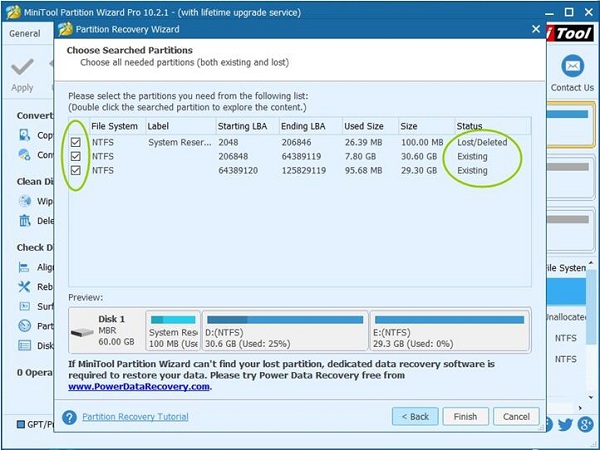The height and width of the screenshot is (450, 600).
Task: Sort by Used Size column header
Action: tap(370, 126)
